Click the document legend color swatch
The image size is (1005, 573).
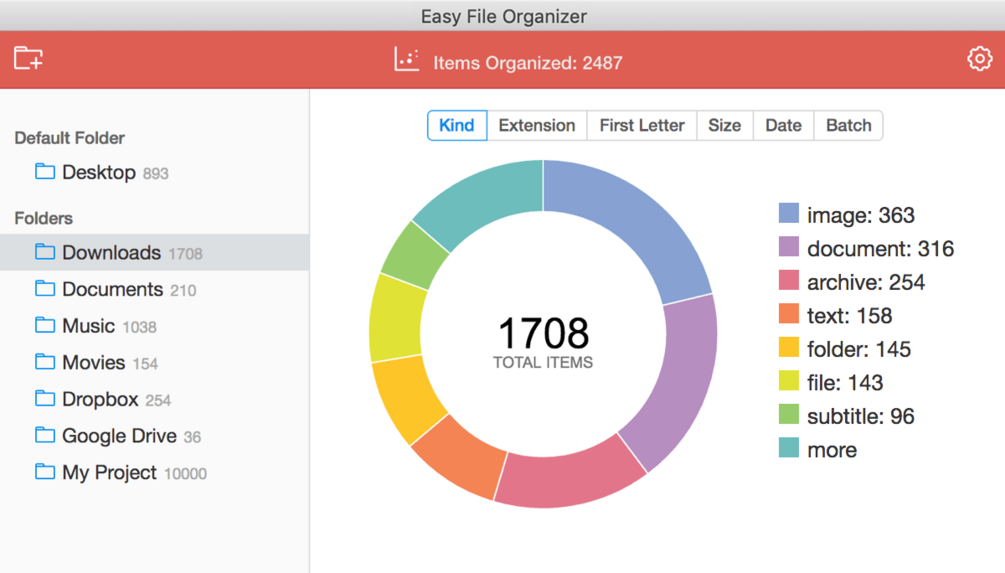tap(788, 247)
